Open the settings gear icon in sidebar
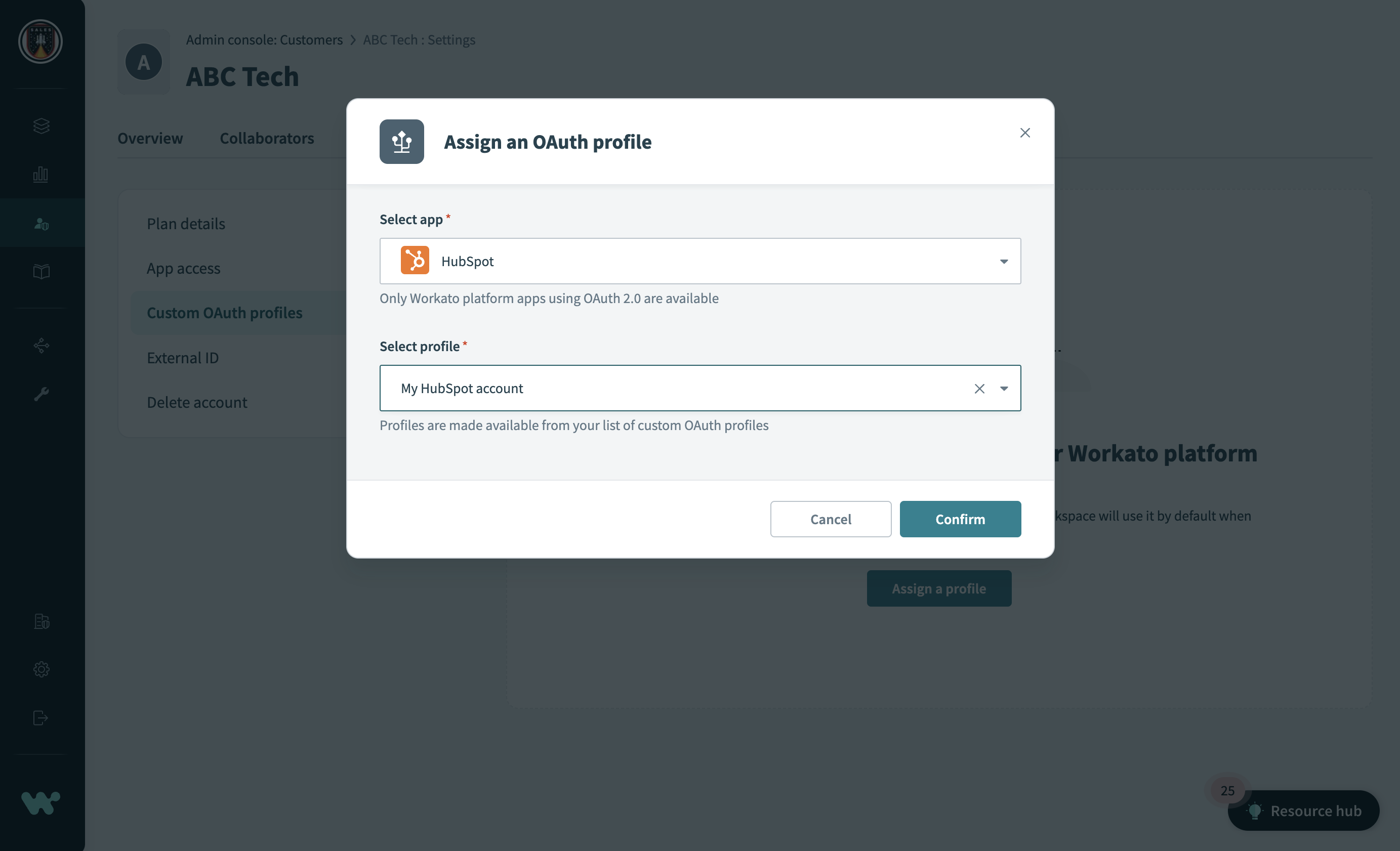Viewport: 1400px width, 851px height. pyautogui.click(x=42, y=669)
